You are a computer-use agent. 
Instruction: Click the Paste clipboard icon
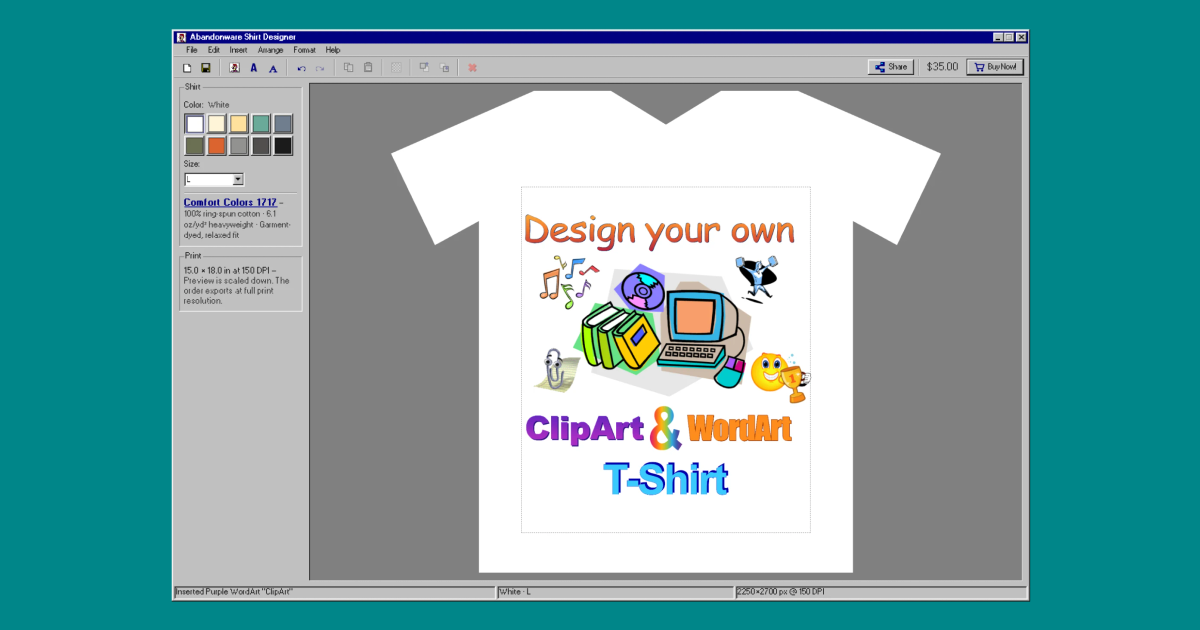(x=368, y=68)
